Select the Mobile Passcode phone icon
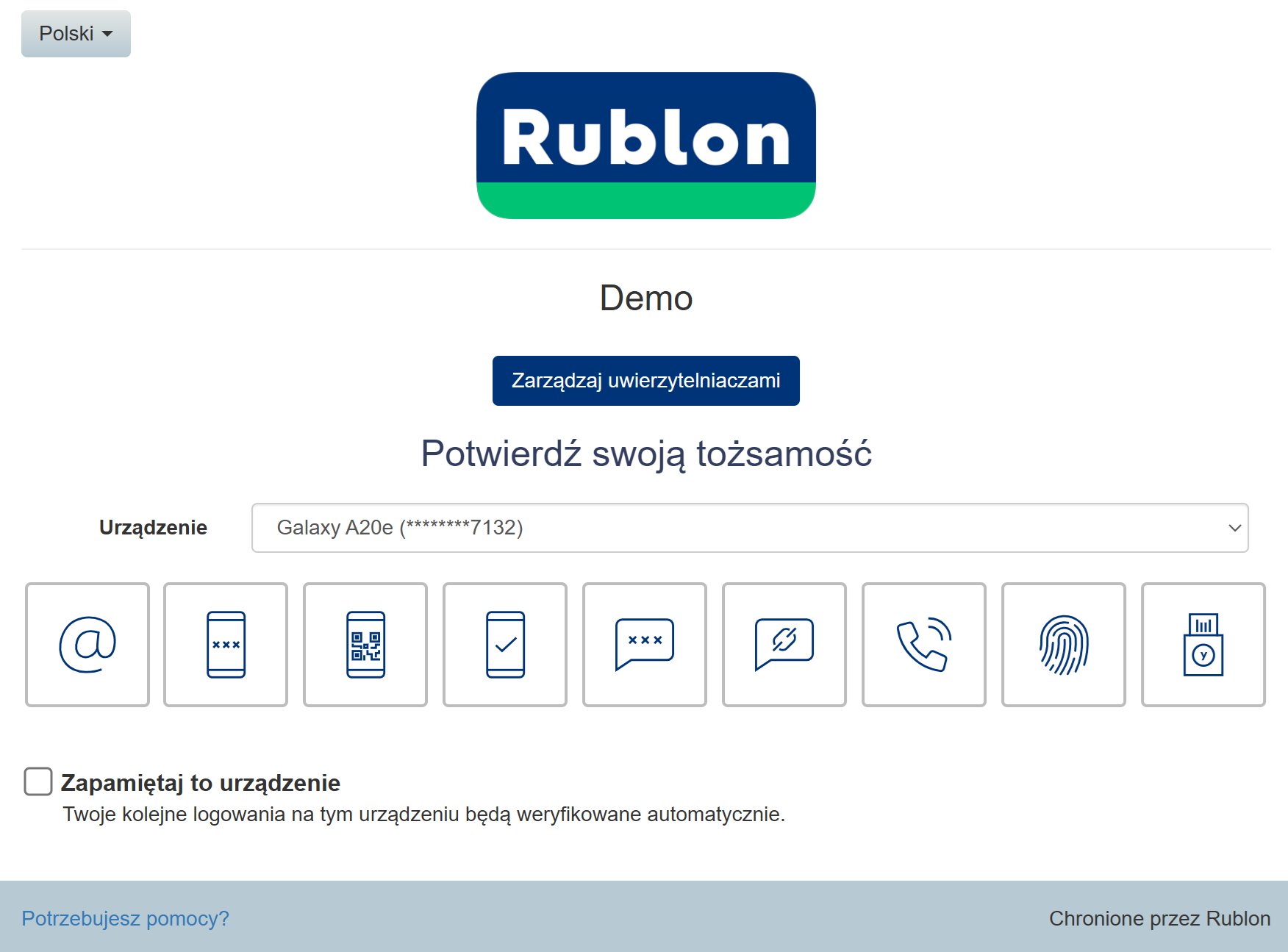This screenshot has width=1288, height=952. (226, 645)
